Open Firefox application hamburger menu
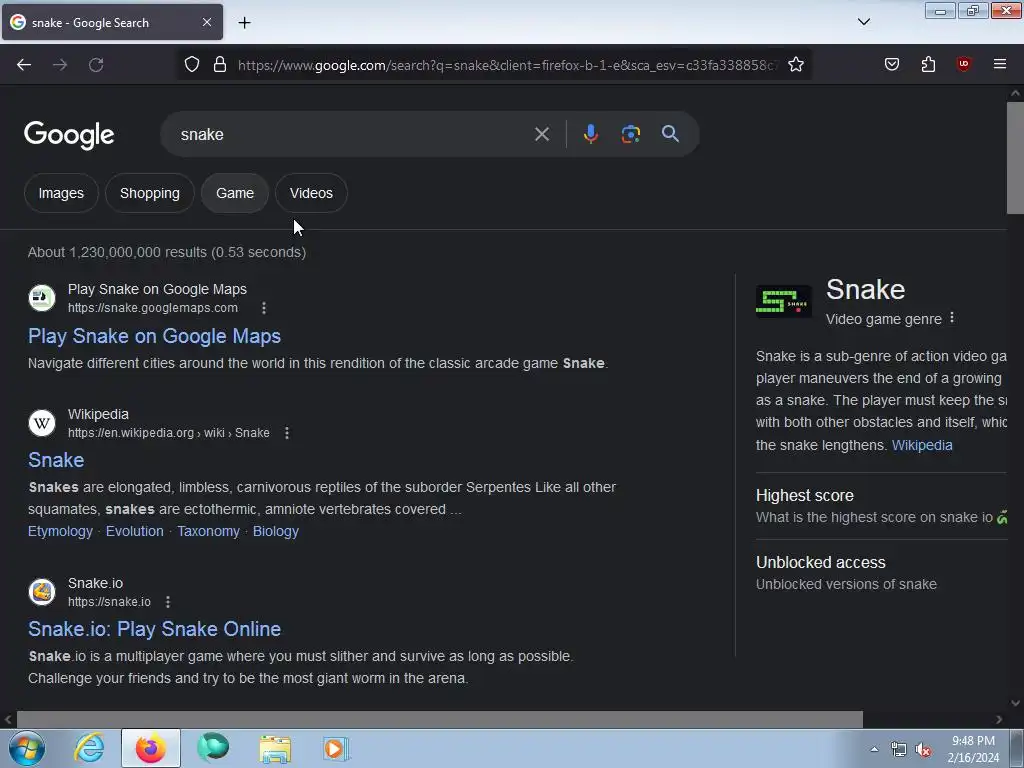This screenshot has height=768, width=1024. point(1000,64)
